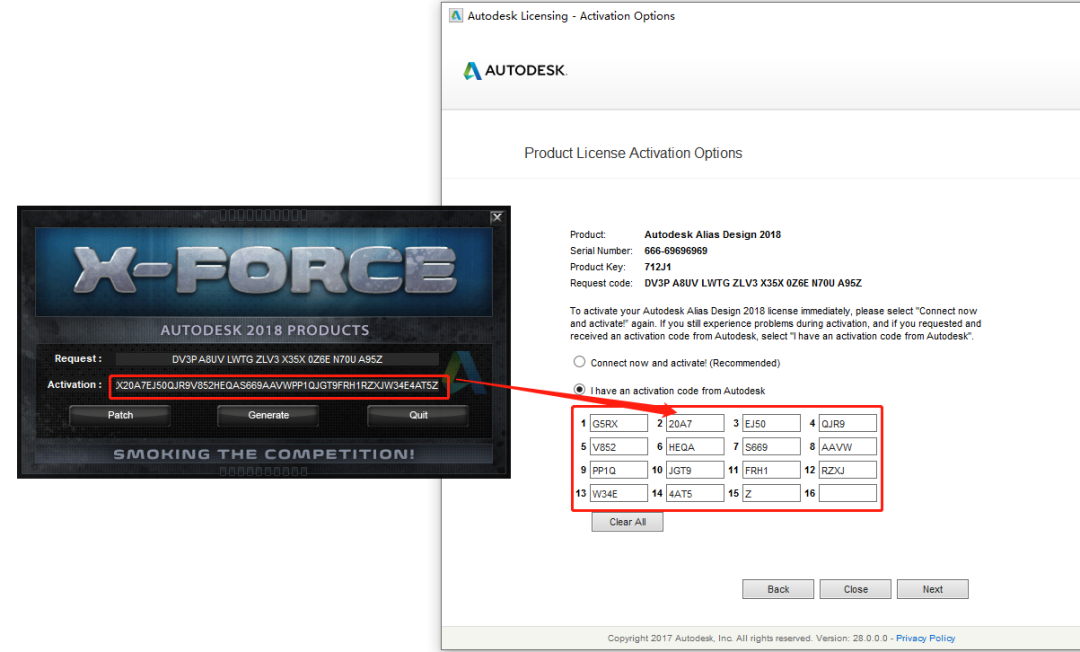Click the empty activation code field 16

[x=847, y=493]
